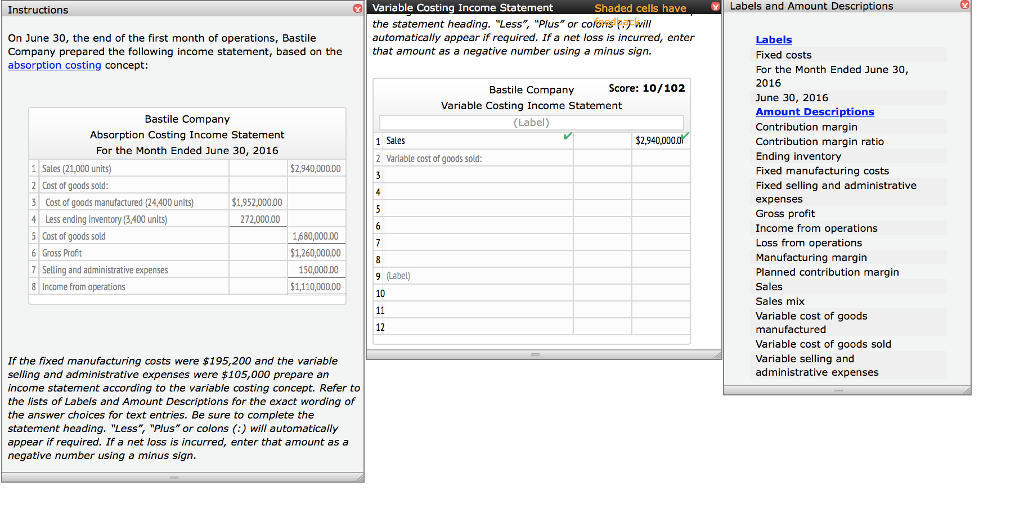1024x513 pixels.
Task: Select 'Contribution margin' description
Action: pos(807,127)
